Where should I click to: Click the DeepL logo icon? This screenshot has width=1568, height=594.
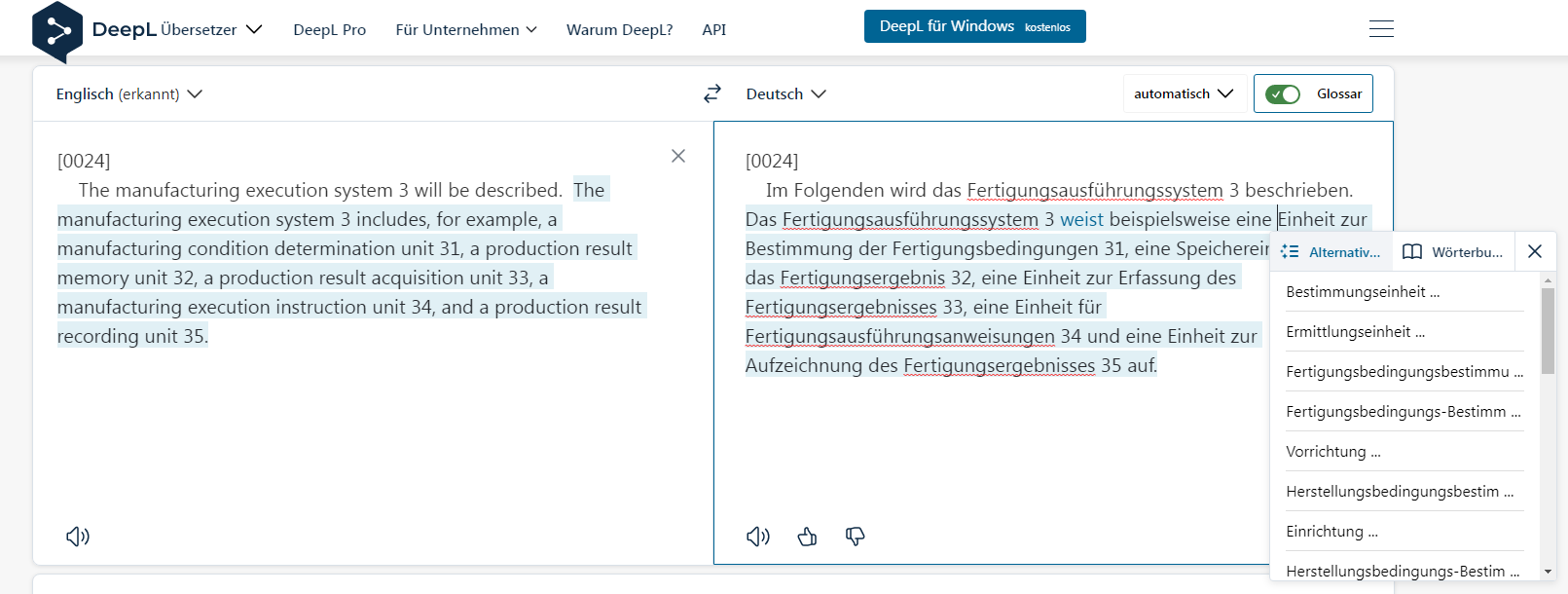pyautogui.click(x=56, y=31)
